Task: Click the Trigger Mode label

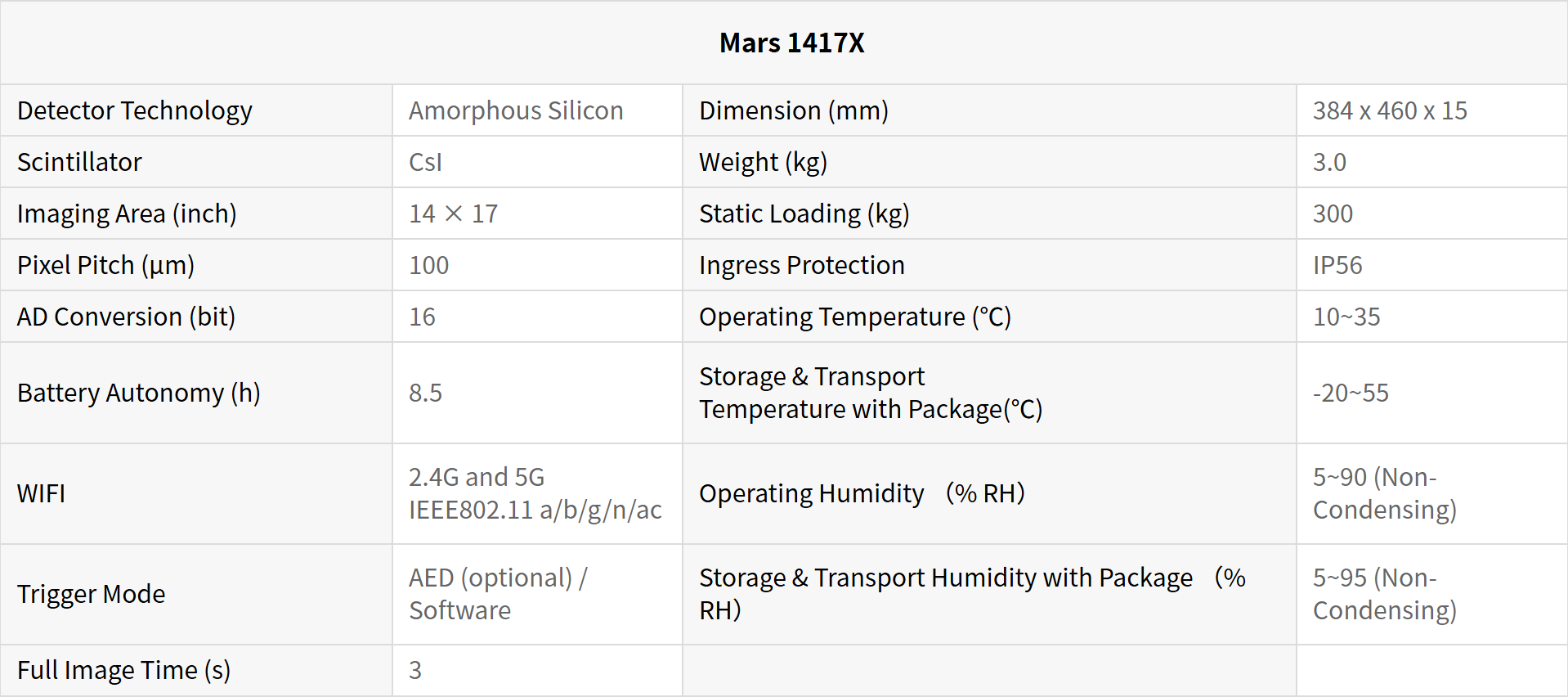Action: (x=91, y=594)
